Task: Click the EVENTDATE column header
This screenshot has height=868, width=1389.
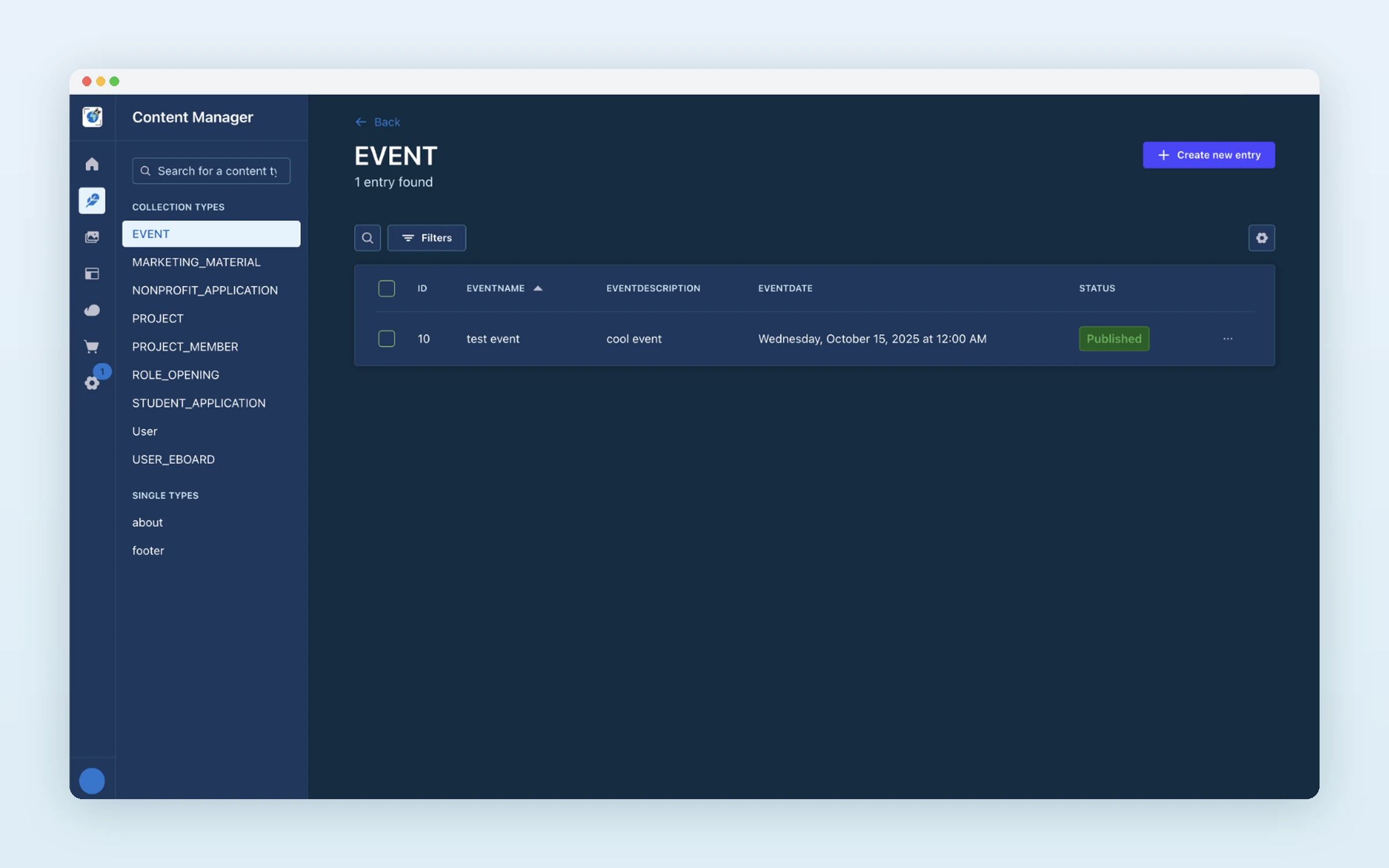Action: click(785, 288)
